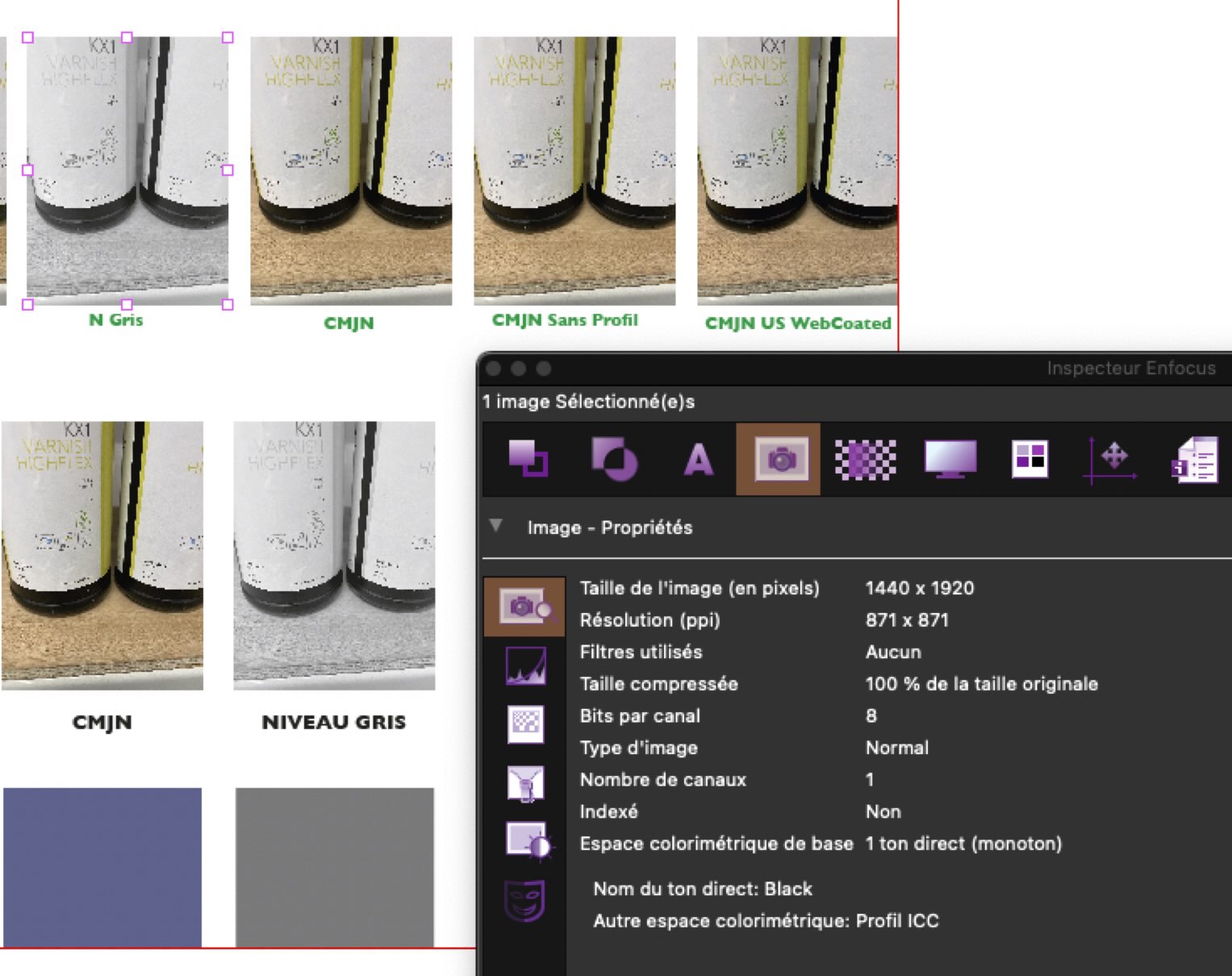Click the gray color rectangle
Screen dimensions: 1232x976
(335, 867)
